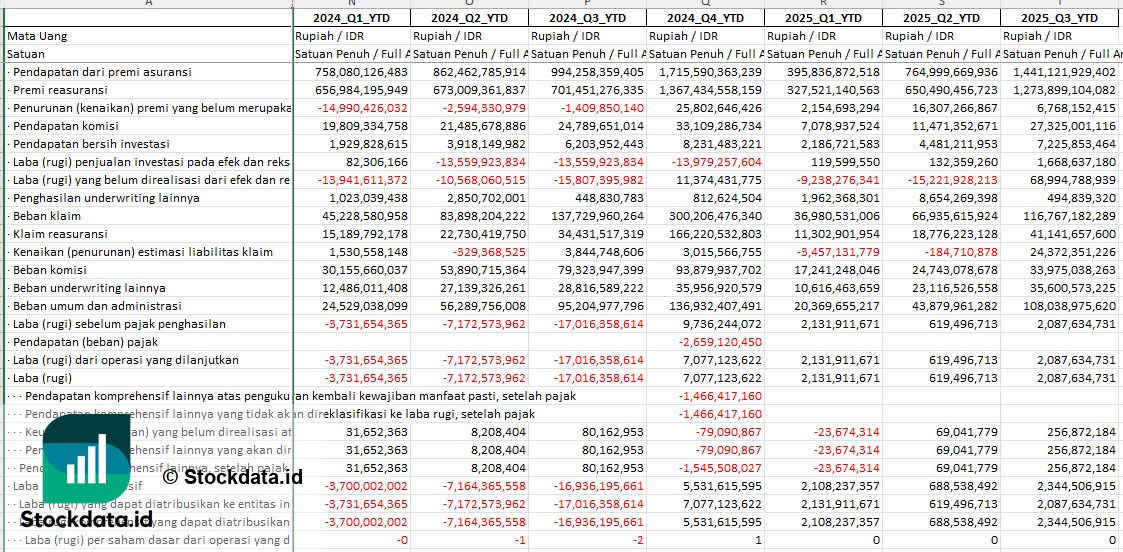This screenshot has height=552, width=1123.
Task: Click red value -2,659,120,450
Action: pyautogui.click(x=720, y=342)
